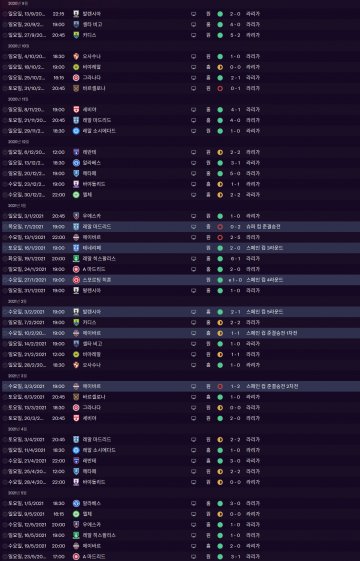Open the 슈퍼 컵 준결승전 competition link
Viewport: 360px width, 561px height.
tap(263, 227)
